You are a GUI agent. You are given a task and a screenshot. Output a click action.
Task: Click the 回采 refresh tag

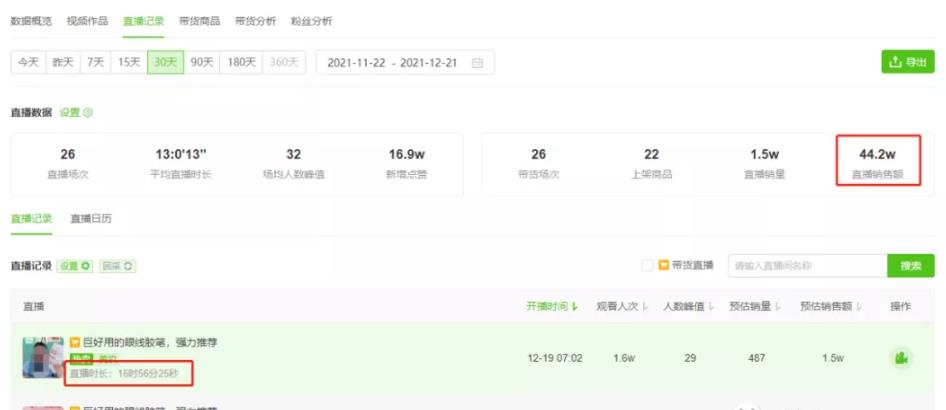point(117,266)
